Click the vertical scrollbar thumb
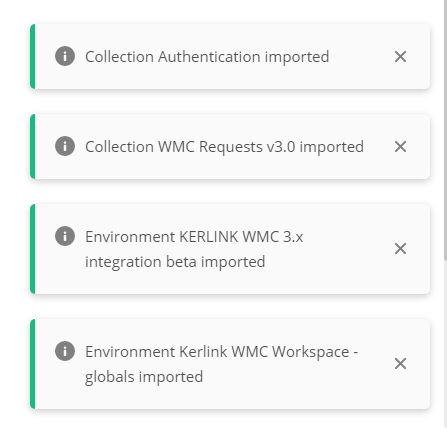The height and width of the screenshot is (429, 447). click(x=445, y=130)
